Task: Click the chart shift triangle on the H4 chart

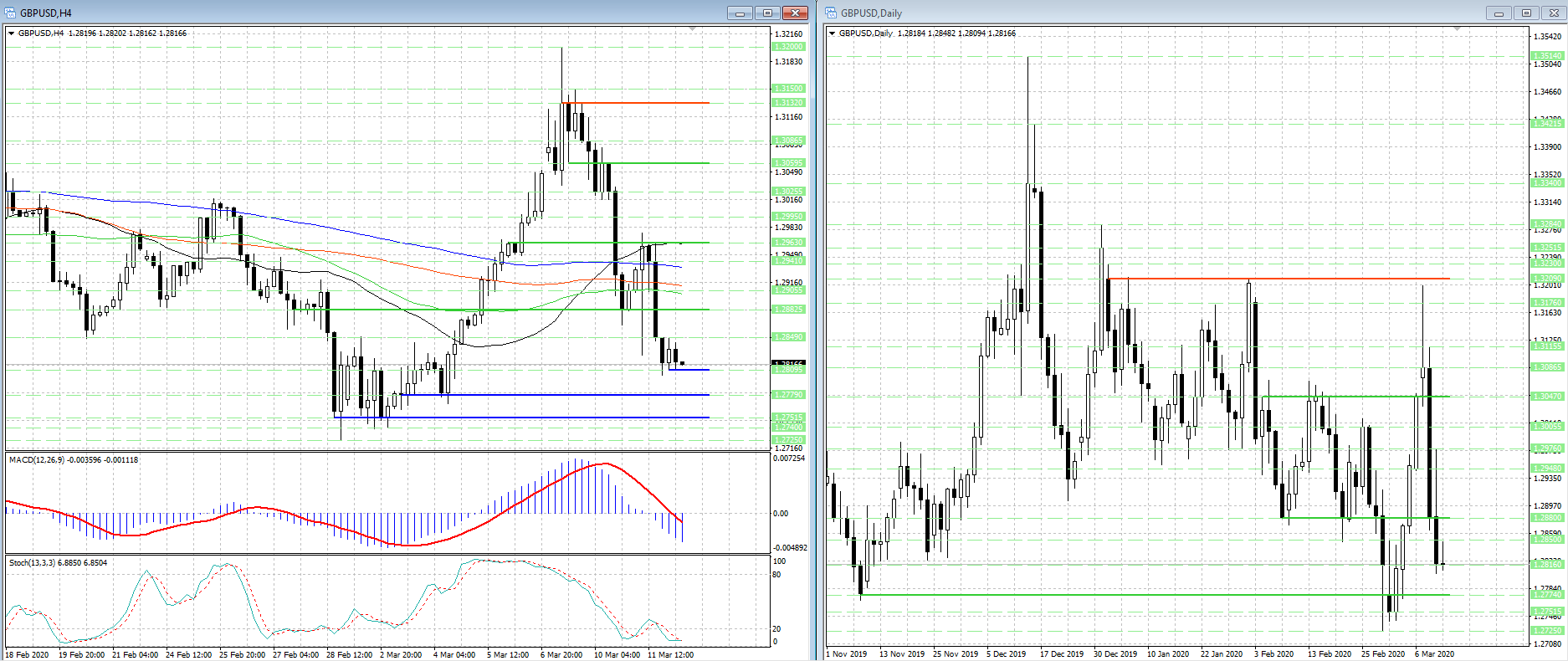Action: pyautogui.click(x=692, y=30)
